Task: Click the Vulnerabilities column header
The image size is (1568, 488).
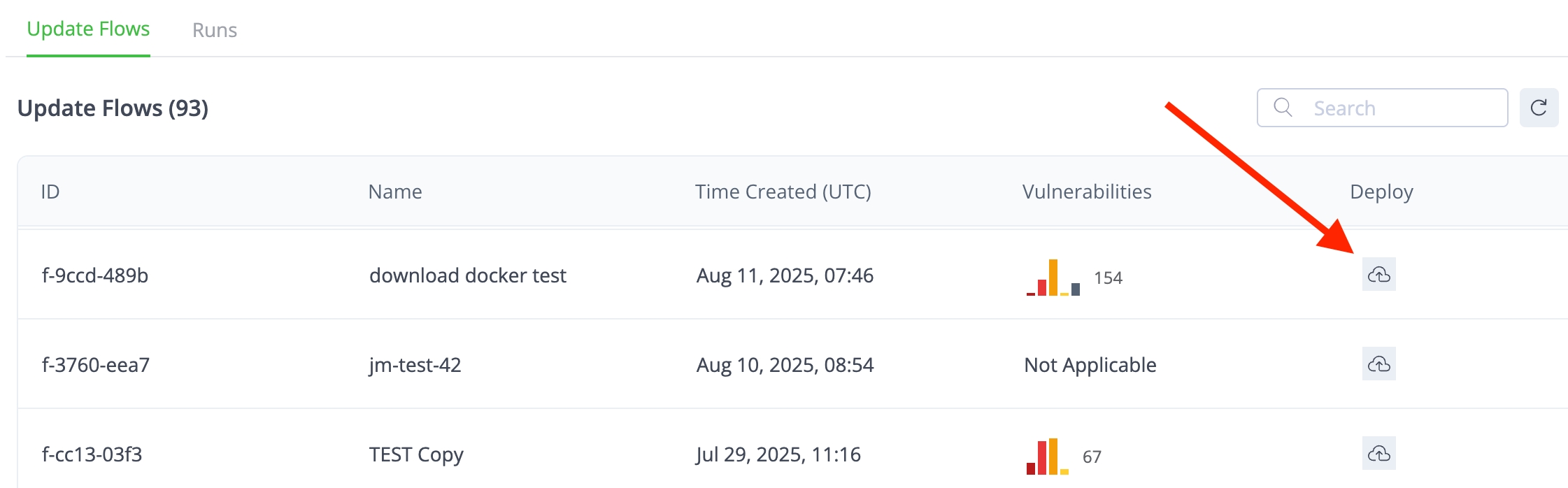Action: [x=1087, y=192]
